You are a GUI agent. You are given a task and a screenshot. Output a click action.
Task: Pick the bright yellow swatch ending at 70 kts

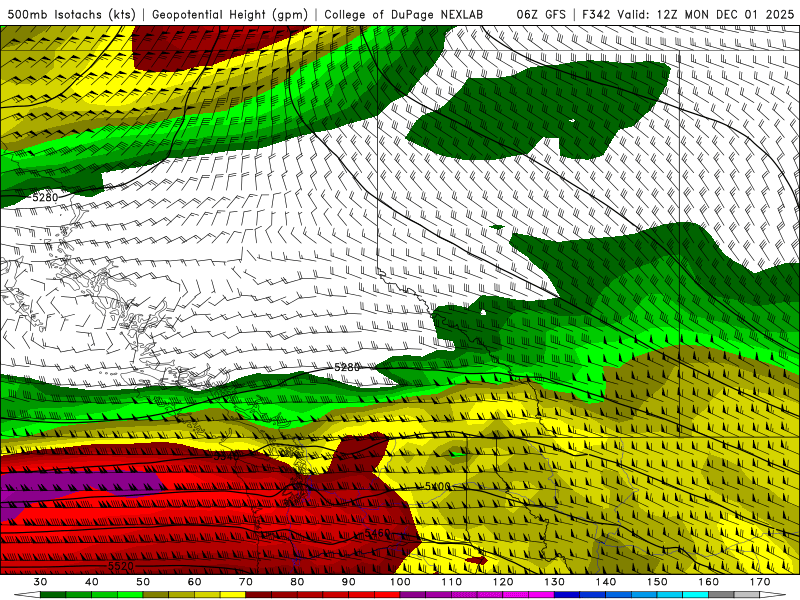point(233,595)
